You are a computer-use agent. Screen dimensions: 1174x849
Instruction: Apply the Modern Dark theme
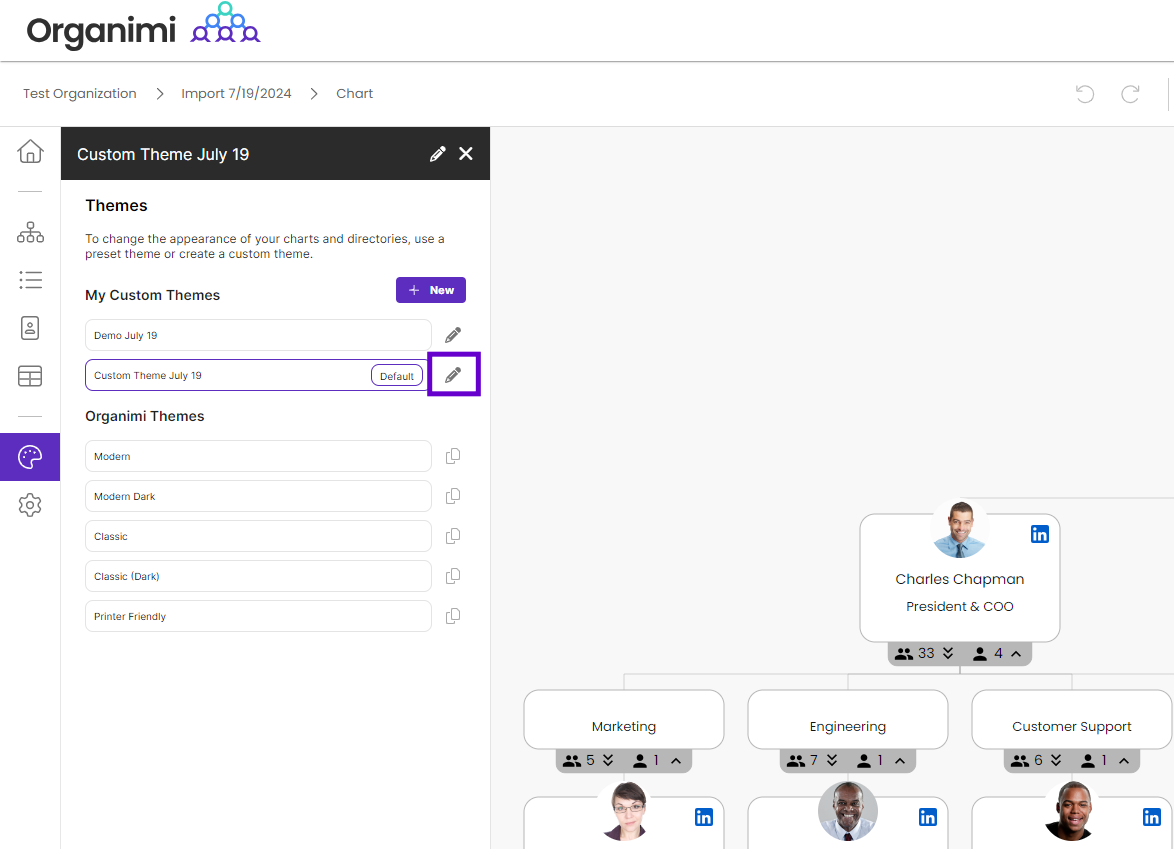point(258,496)
